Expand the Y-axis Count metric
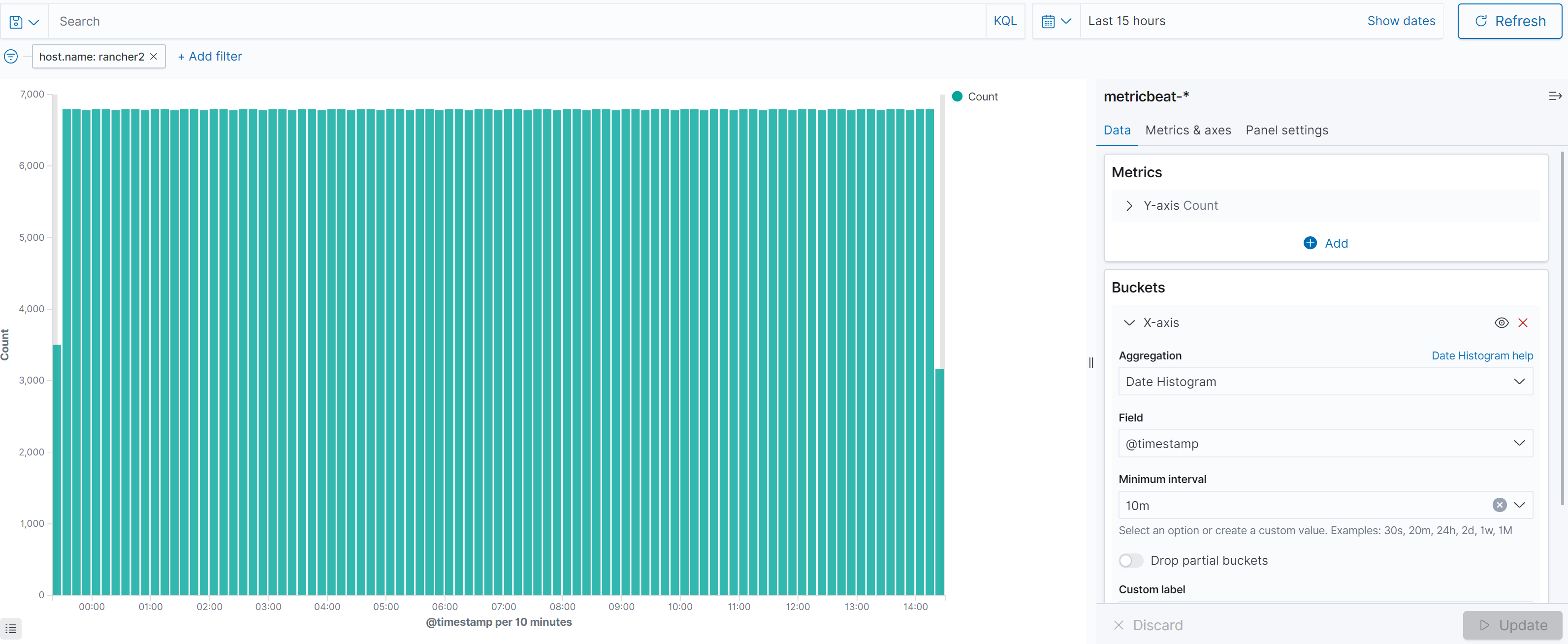 pos(1129,205)
